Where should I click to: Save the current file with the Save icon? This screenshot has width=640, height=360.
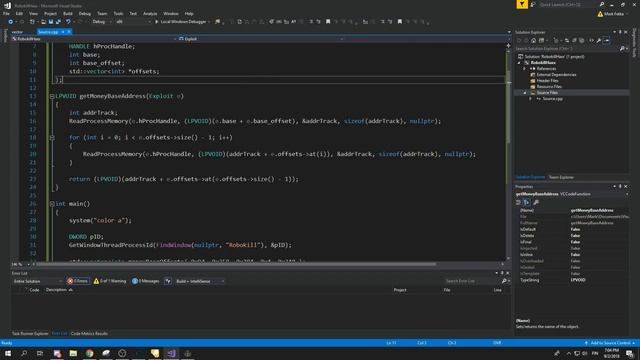point(51,22)
